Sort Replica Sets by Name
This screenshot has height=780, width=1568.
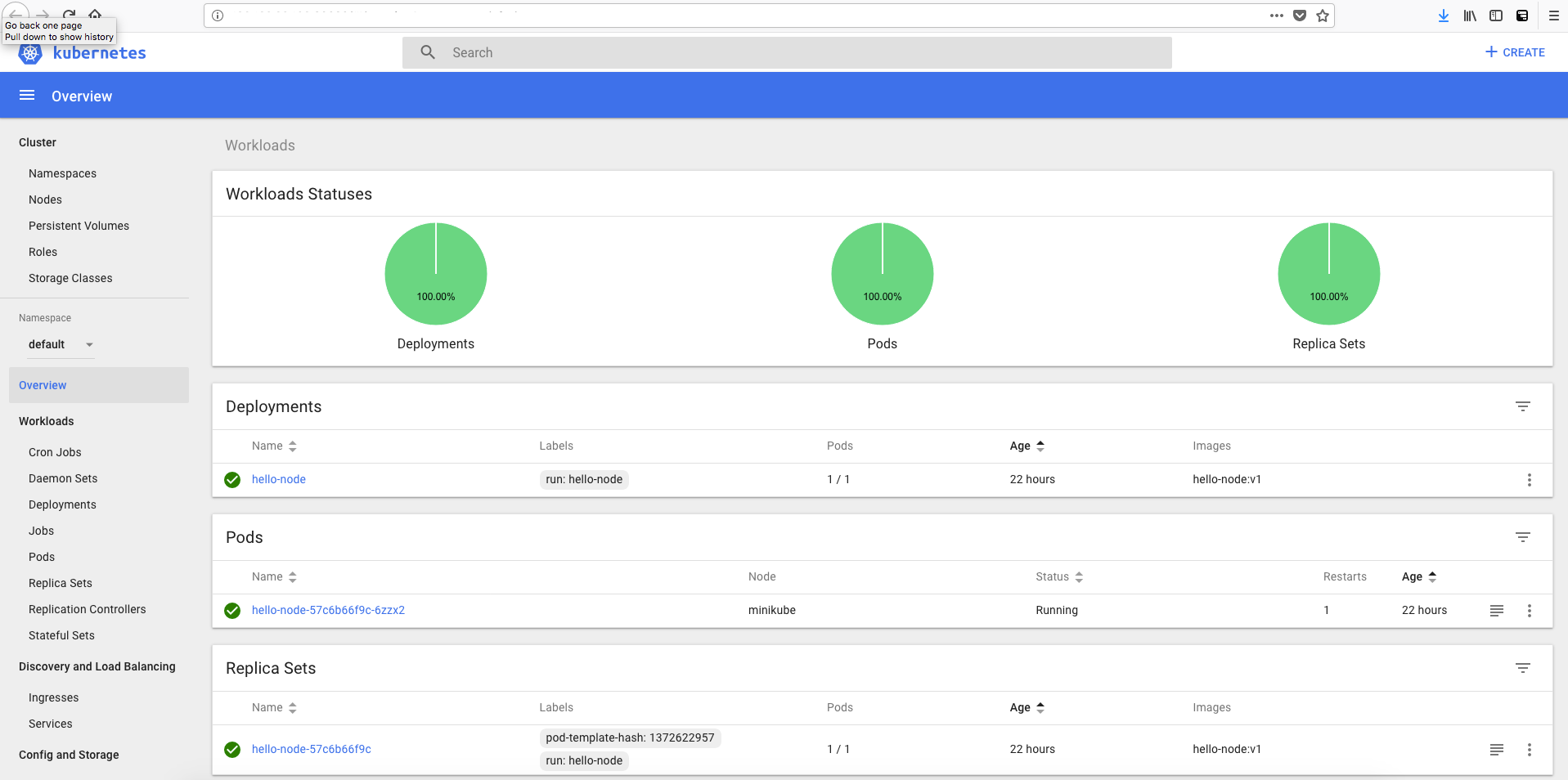pos(274,707)
